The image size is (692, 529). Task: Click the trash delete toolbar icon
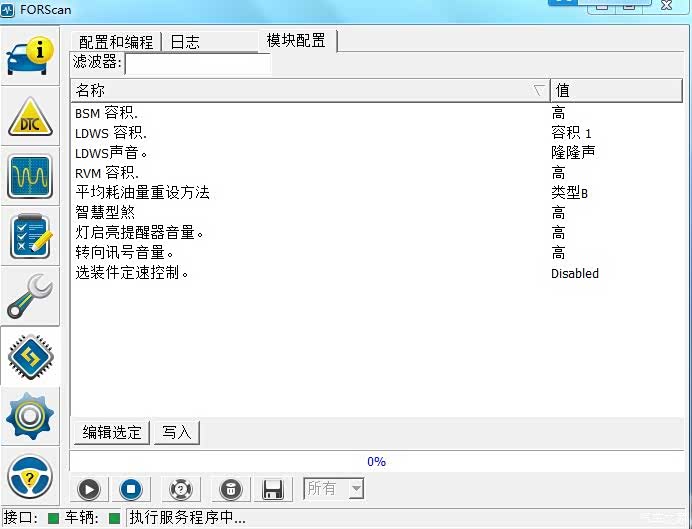[231, 489]
